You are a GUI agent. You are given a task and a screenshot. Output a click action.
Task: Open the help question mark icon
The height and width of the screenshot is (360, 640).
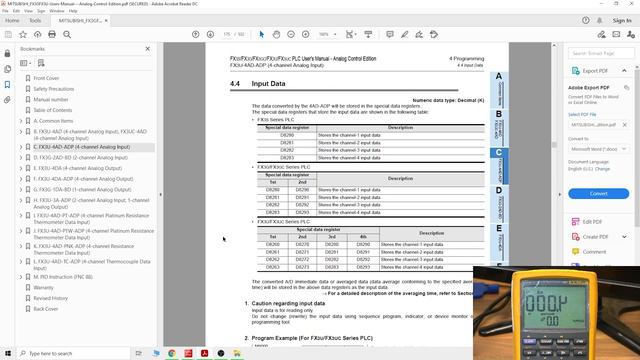click(x=586, y=20)
